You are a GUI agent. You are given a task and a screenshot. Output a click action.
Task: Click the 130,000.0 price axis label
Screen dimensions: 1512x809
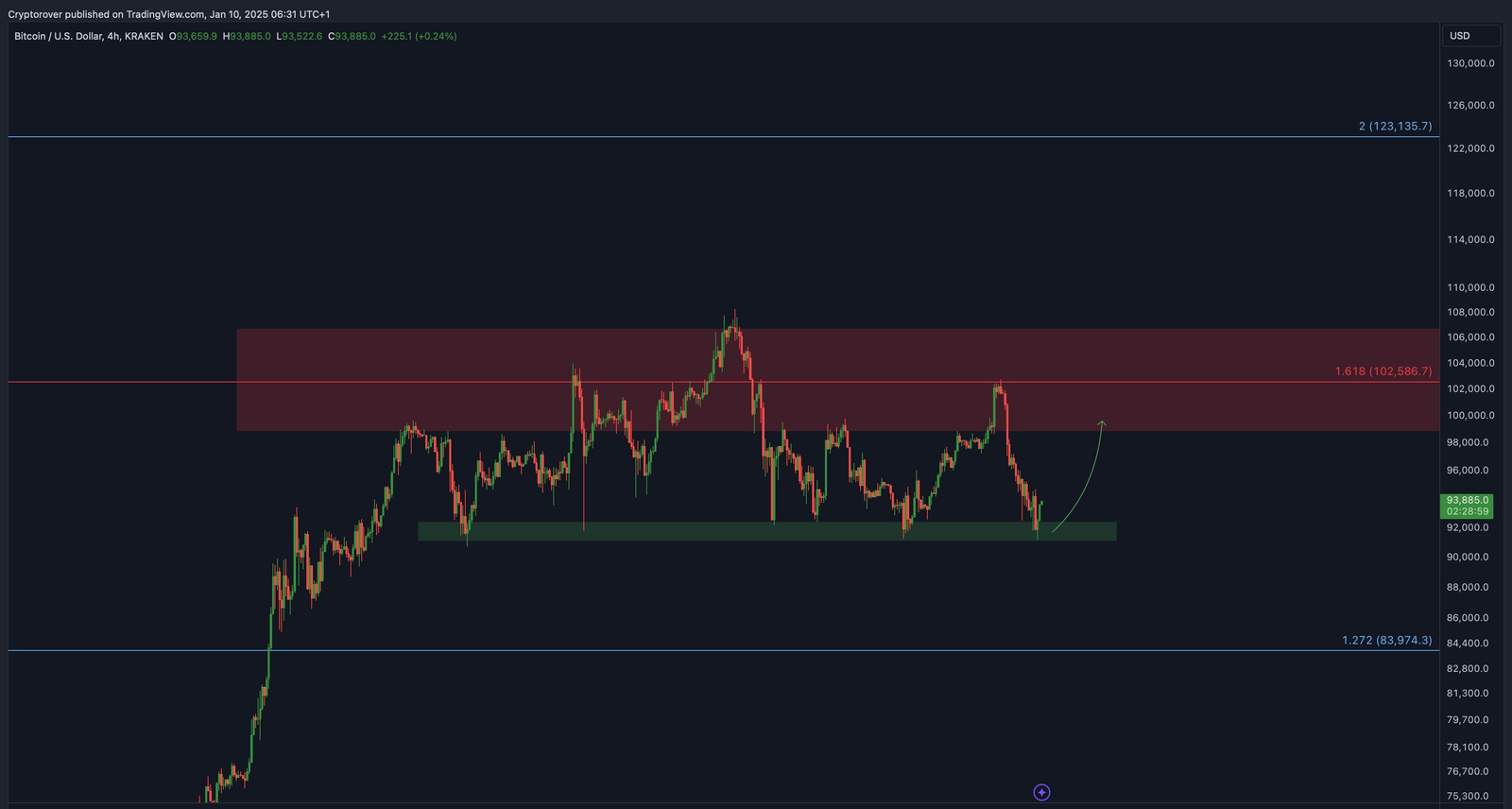point(1470,63)
